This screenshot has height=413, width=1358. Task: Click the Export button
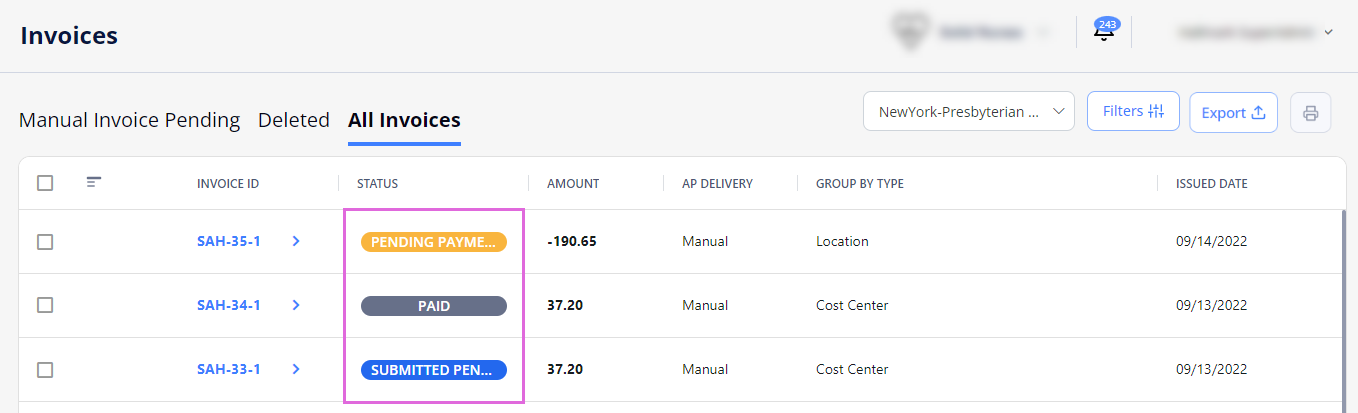click(x=1233, y=113)
